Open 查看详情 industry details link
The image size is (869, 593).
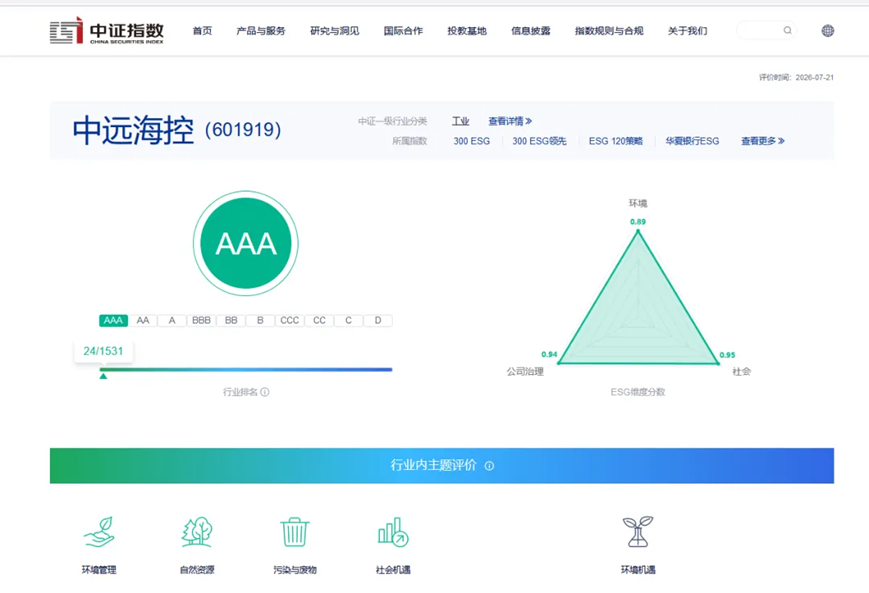tap(510, 121)
